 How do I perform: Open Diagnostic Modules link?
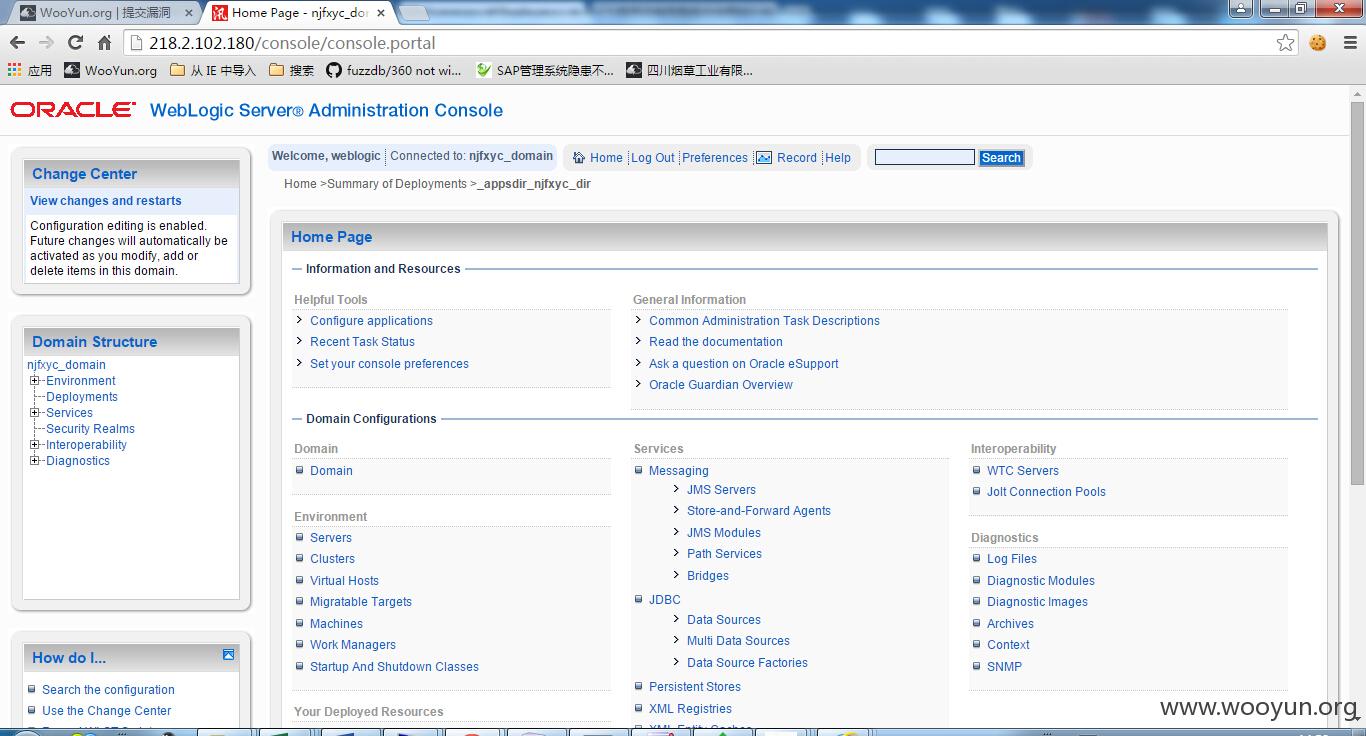click(x=1041, y=581)
